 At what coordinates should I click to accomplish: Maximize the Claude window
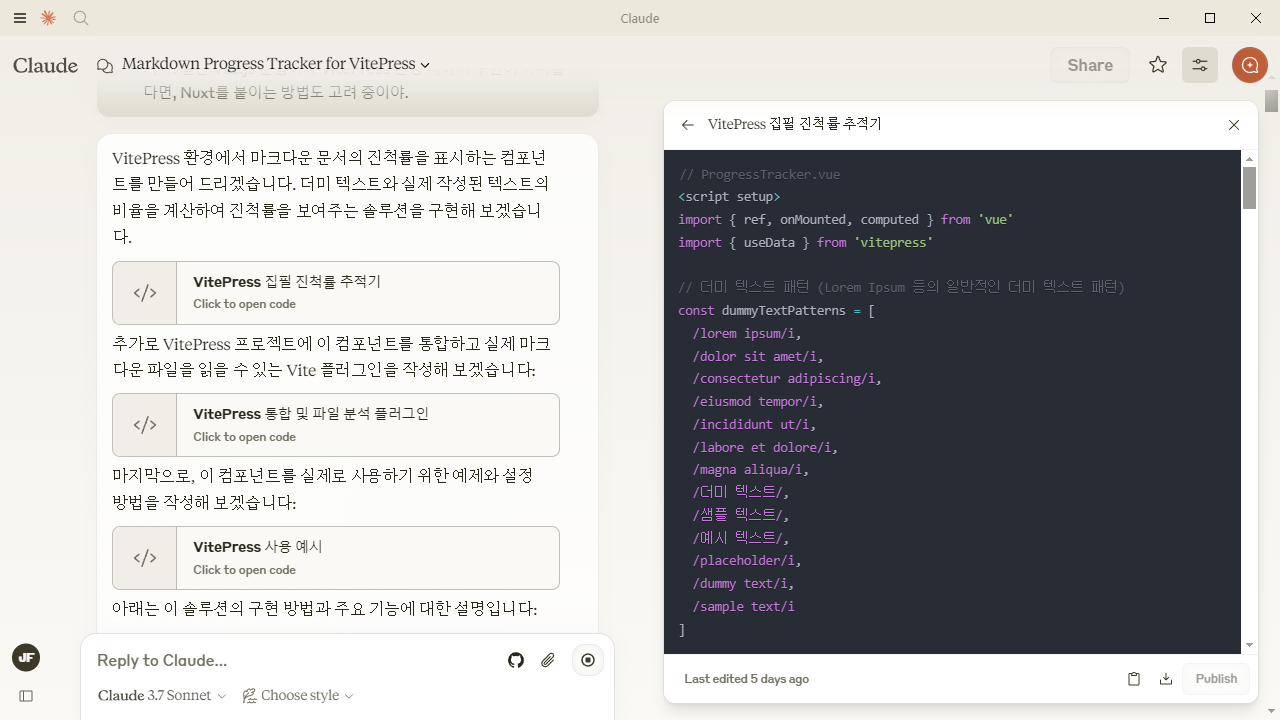pos(1210,18)
